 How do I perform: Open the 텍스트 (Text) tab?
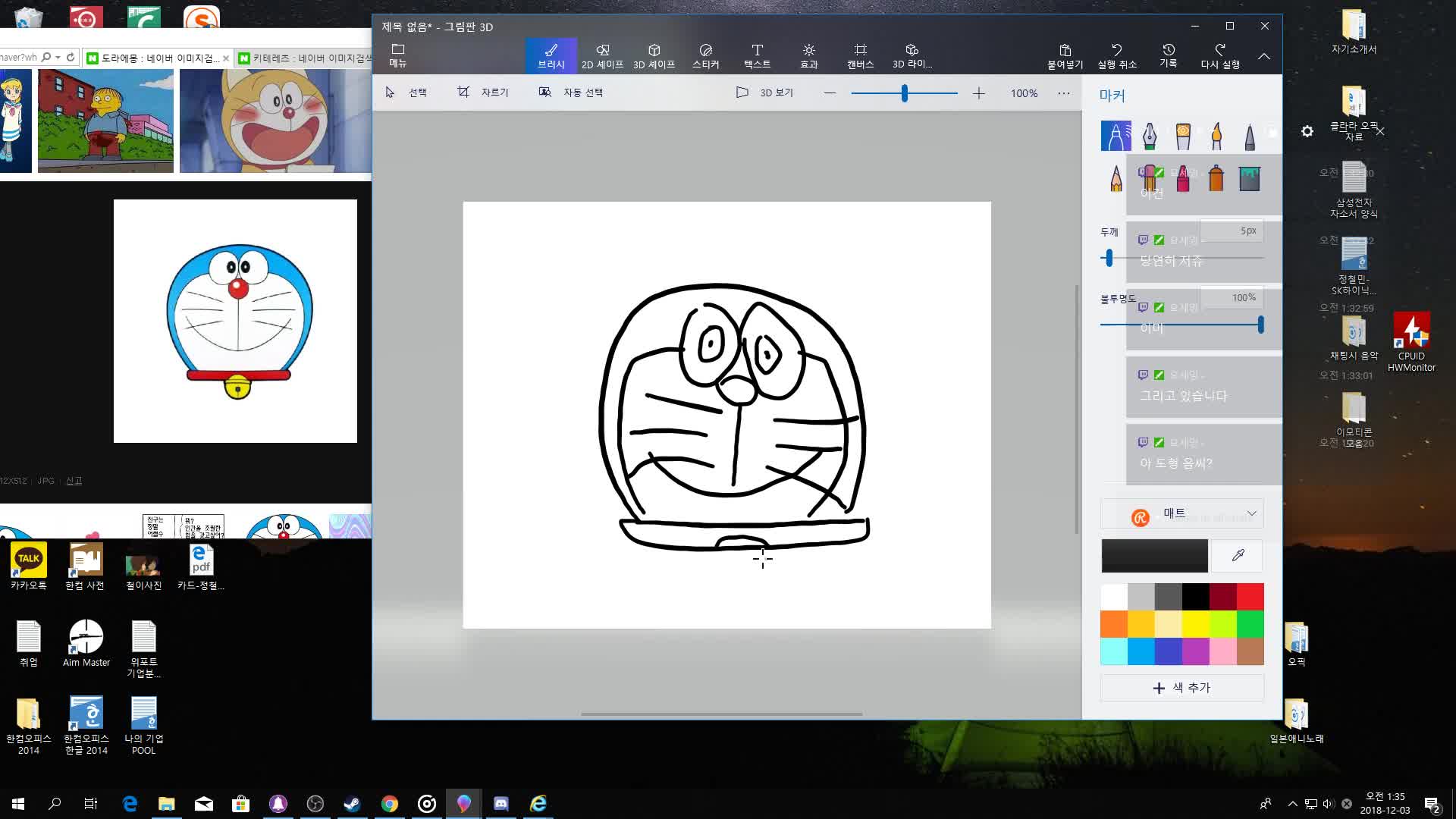[758, 56]
